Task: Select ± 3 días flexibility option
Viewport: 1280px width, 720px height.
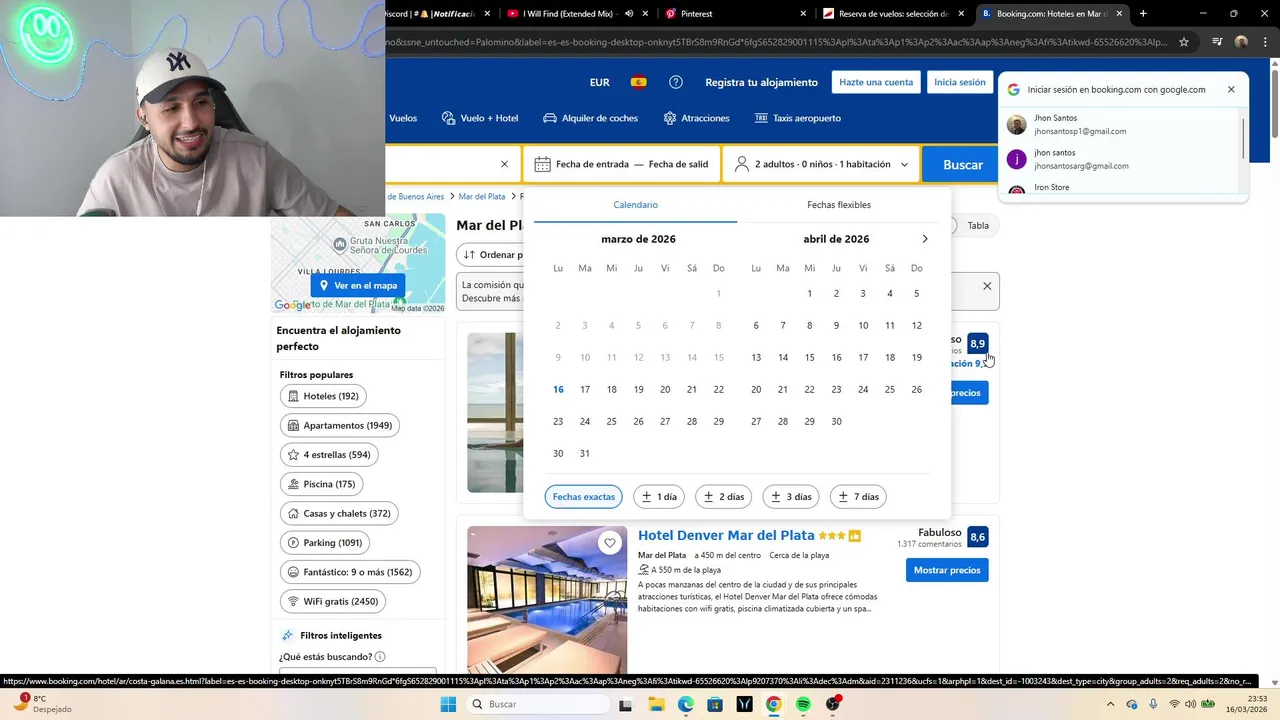Action: (x=791, y=496)
